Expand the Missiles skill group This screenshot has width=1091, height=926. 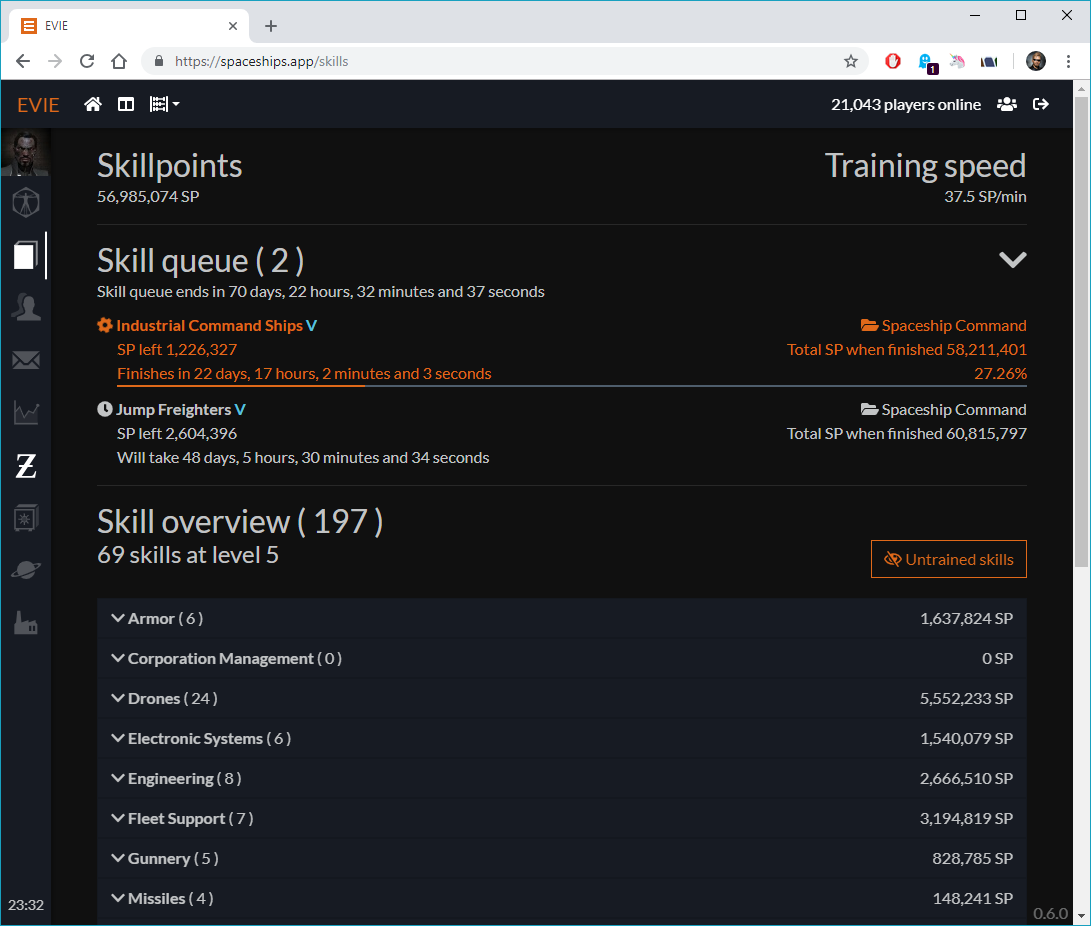[562, 898]
